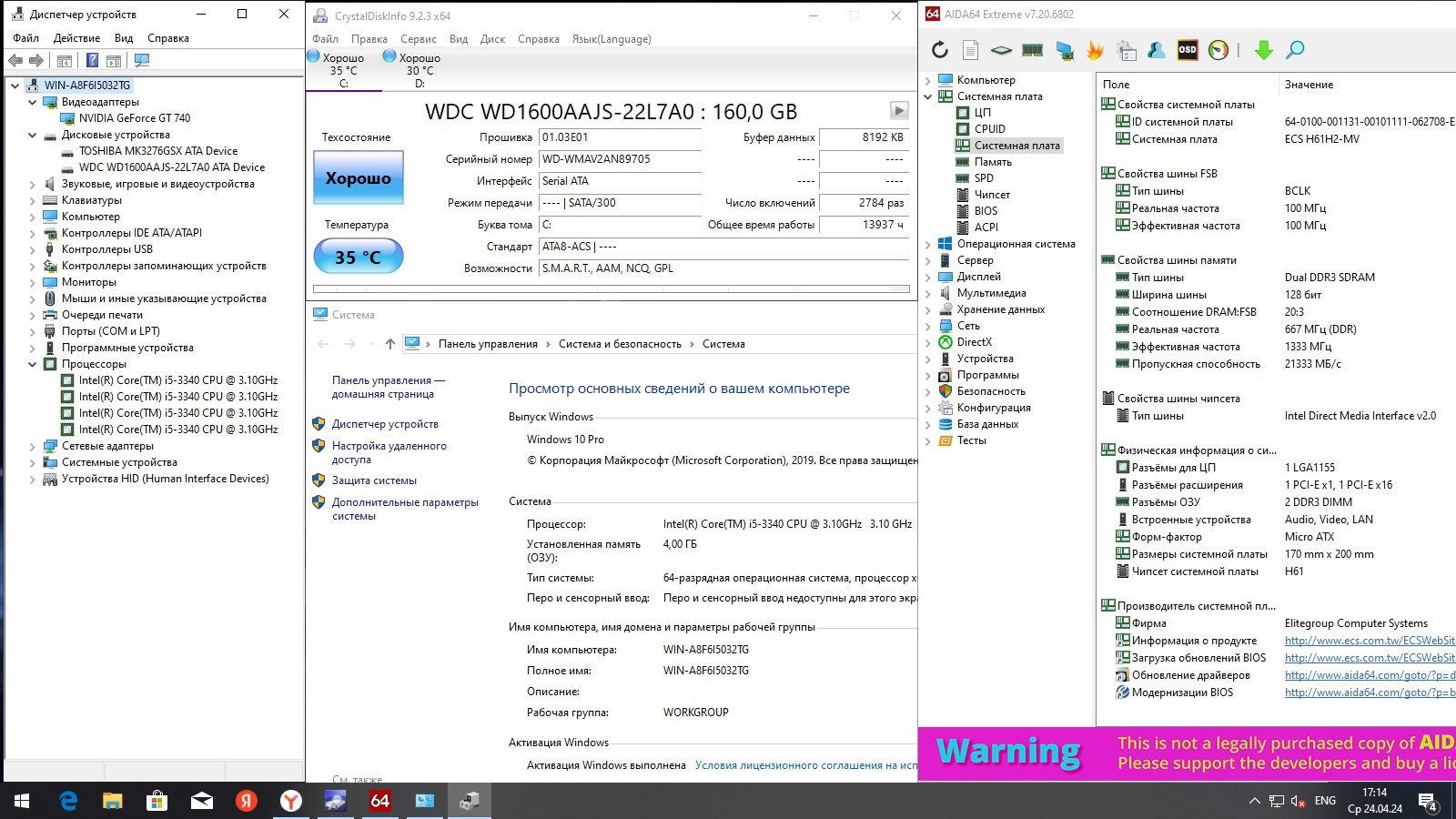Open Диспетчер устройств link in System window
The width and height of the screenshot is (1456, 819).
pyautogui.click(x=385, y=424)
